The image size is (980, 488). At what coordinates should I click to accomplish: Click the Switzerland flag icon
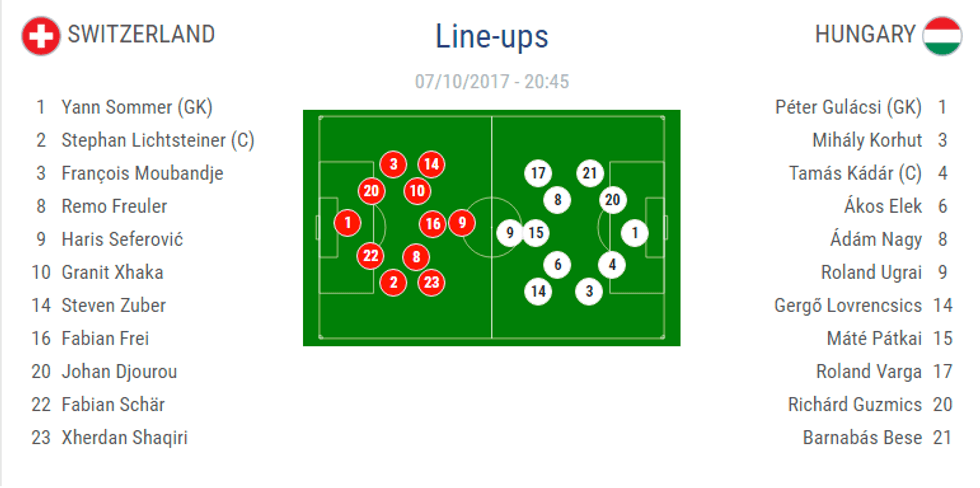tap(41, 36)
